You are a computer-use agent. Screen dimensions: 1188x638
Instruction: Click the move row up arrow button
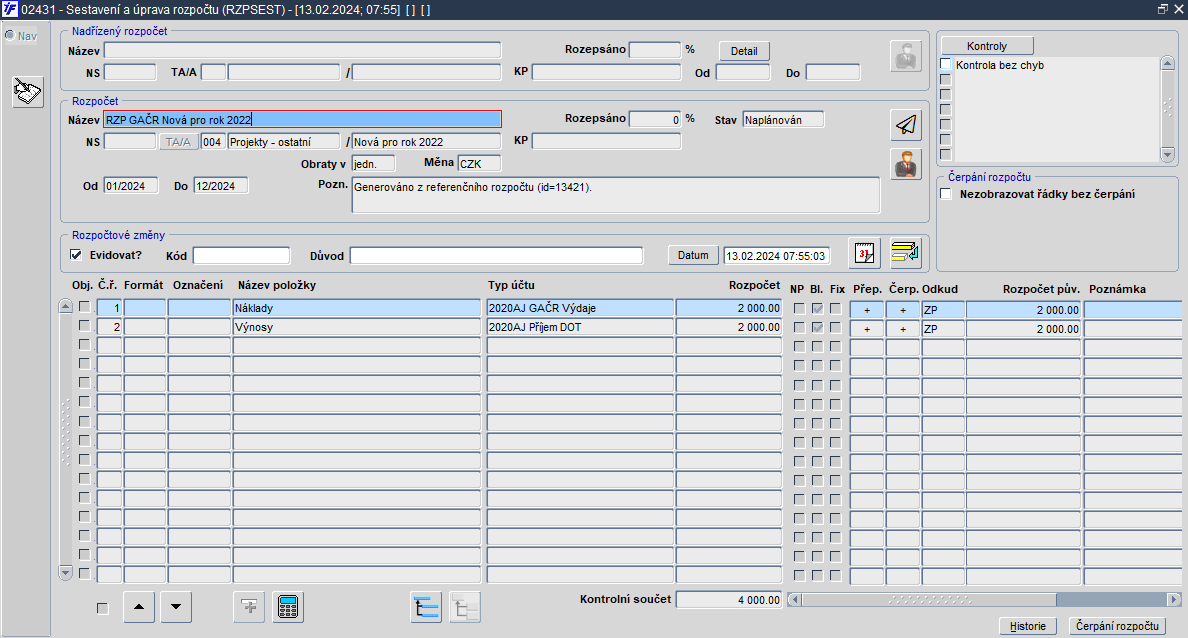click(x=139, y=607)
